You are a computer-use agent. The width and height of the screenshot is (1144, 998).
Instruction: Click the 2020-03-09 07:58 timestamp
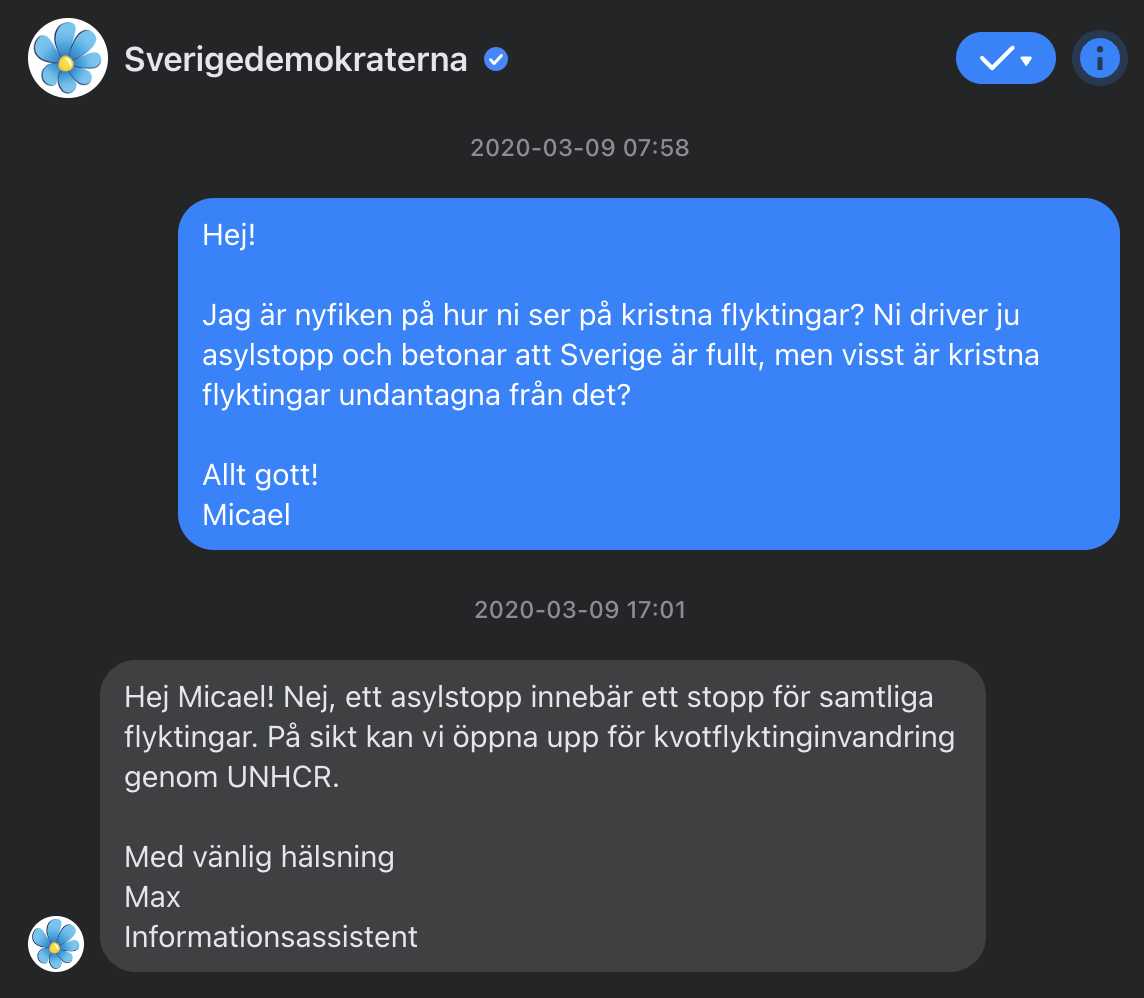click(x=580, y=149)
